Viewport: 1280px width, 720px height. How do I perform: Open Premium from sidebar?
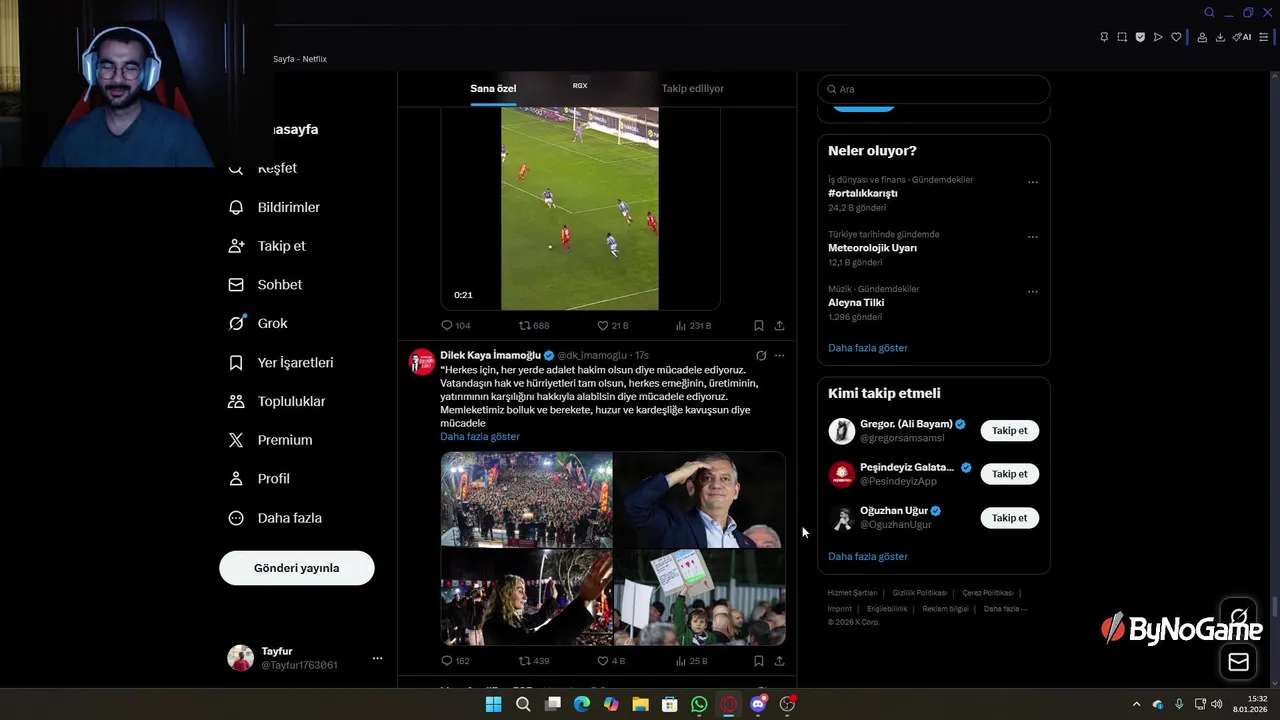(x=270, y=440)
